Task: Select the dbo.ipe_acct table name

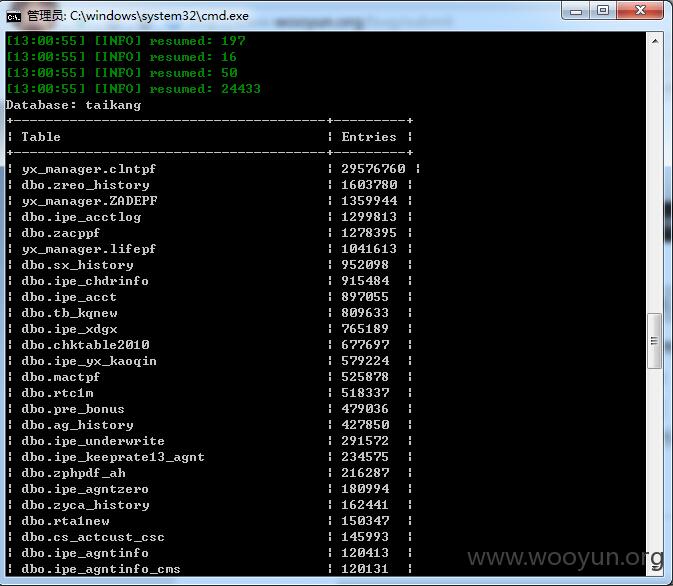Action: [x=69, y=297]
